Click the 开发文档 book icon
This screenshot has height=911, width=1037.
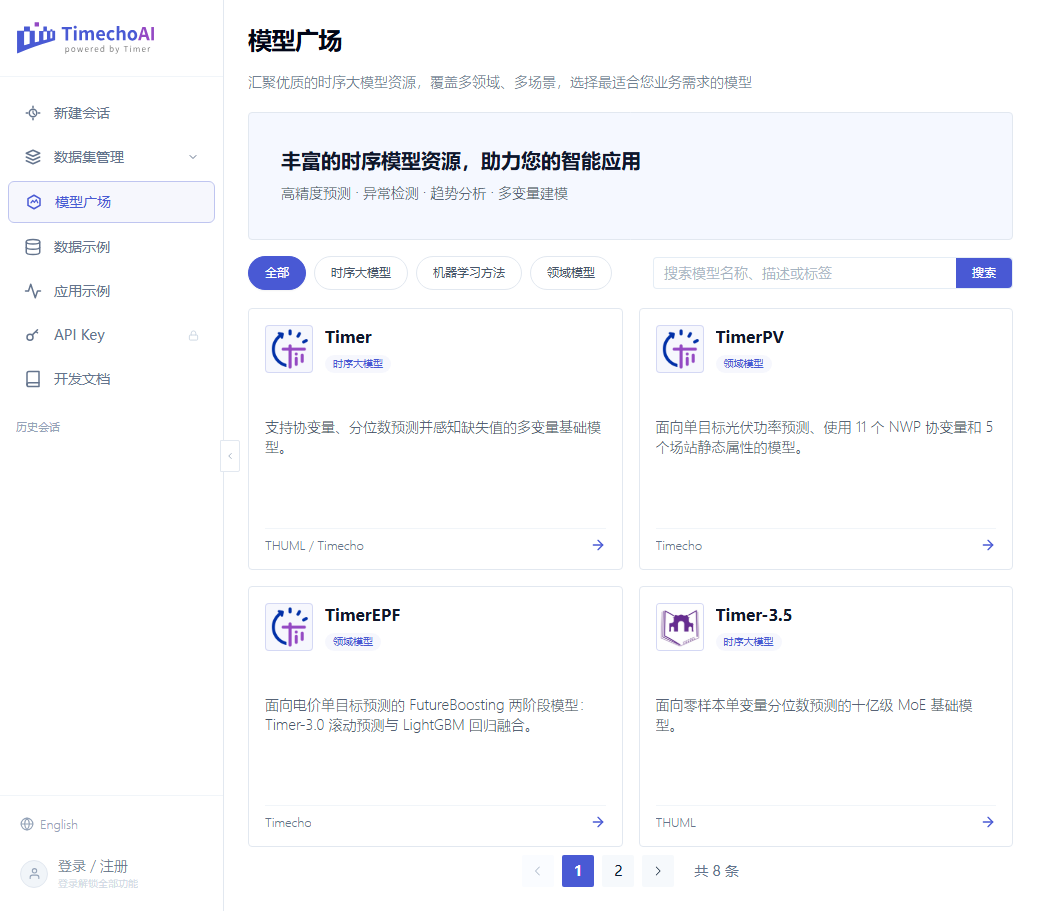[x=33, y=379]
